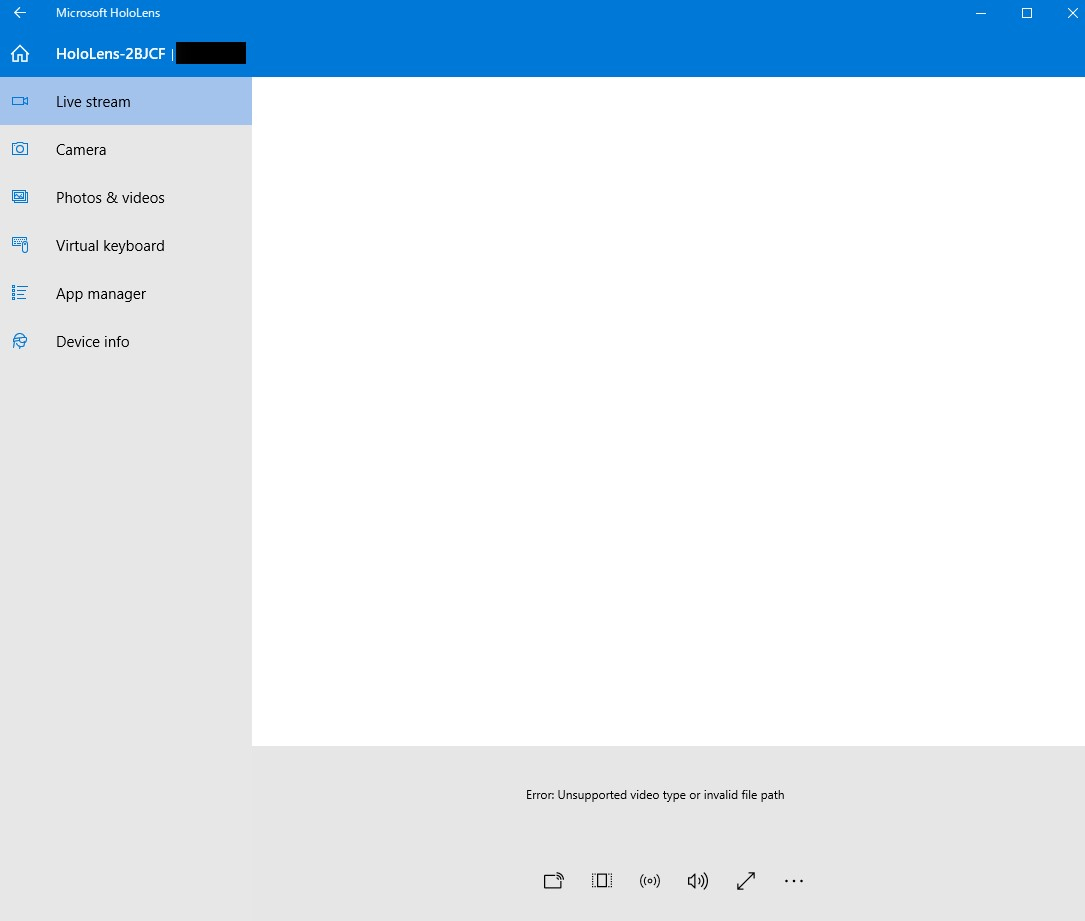1085x921 pixels.
Task: Select the Live stream video camera icon
Action: [x=20, y=101]
